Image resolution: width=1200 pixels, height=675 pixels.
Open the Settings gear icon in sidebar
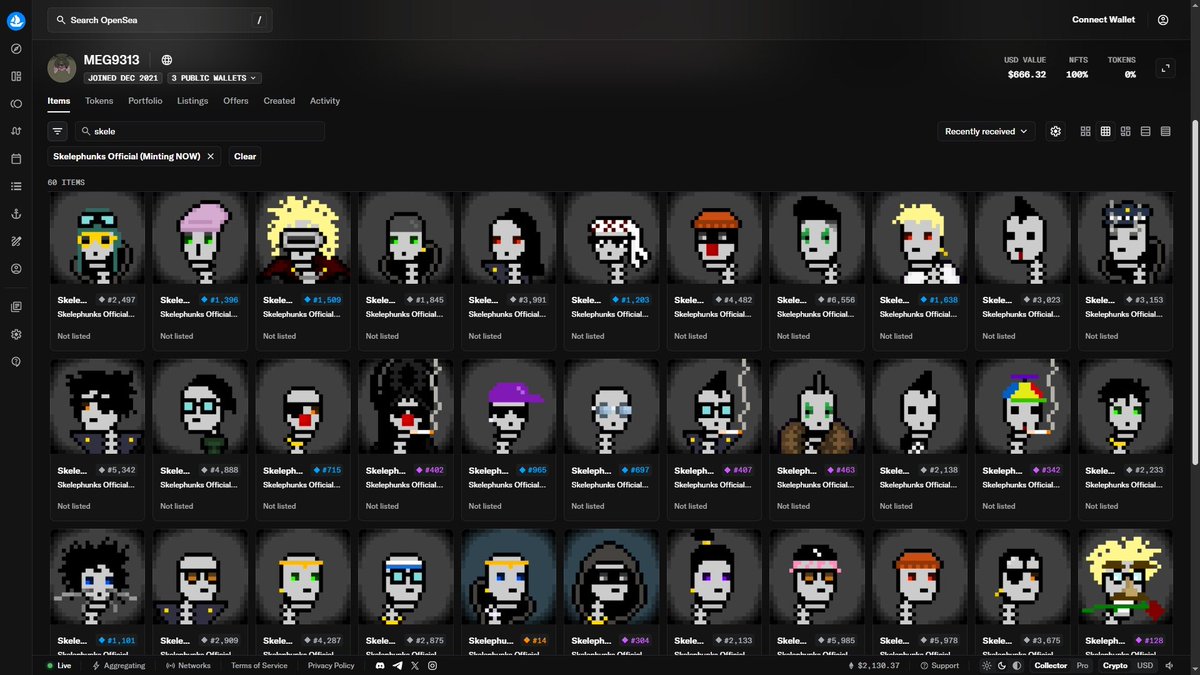tap(16, 334)
